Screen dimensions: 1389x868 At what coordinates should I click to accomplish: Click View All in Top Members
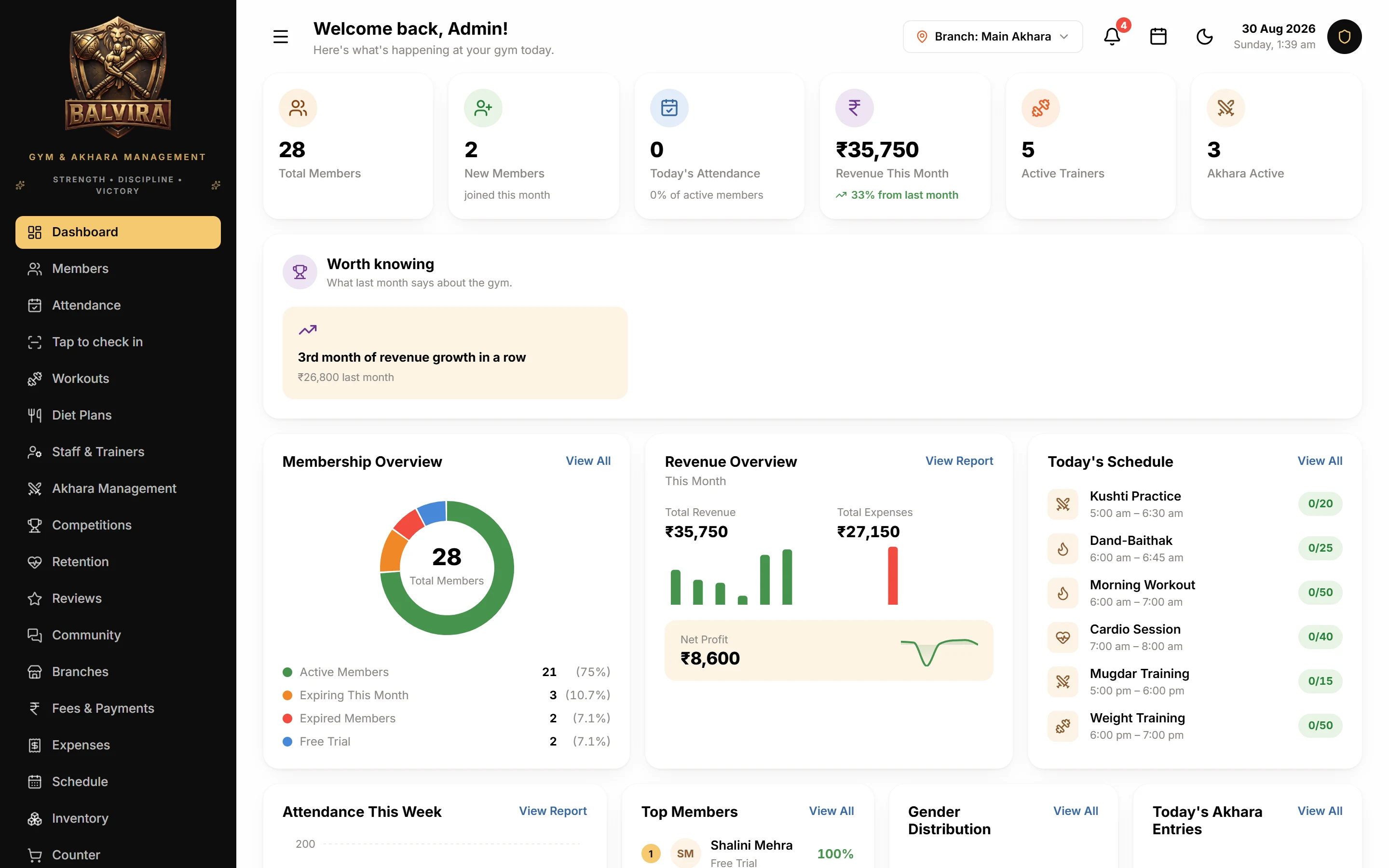[831, 811]
